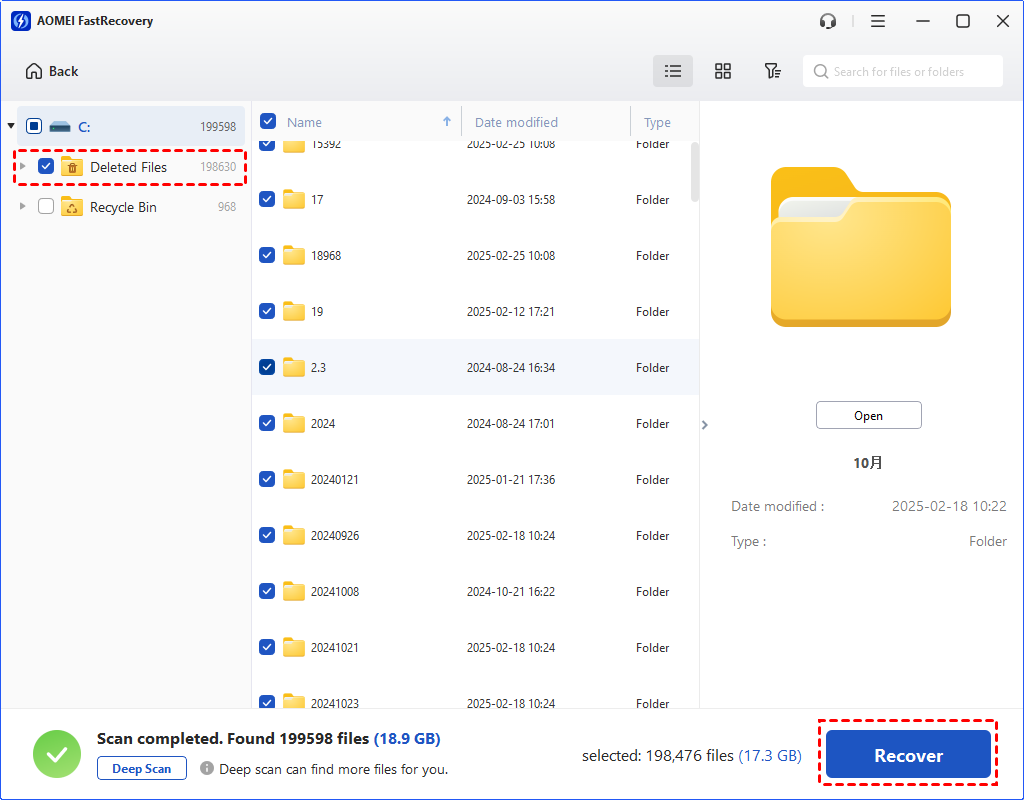1024x800 pixels.
Task: Collapse the C: drive tree node
Action: 11,126
